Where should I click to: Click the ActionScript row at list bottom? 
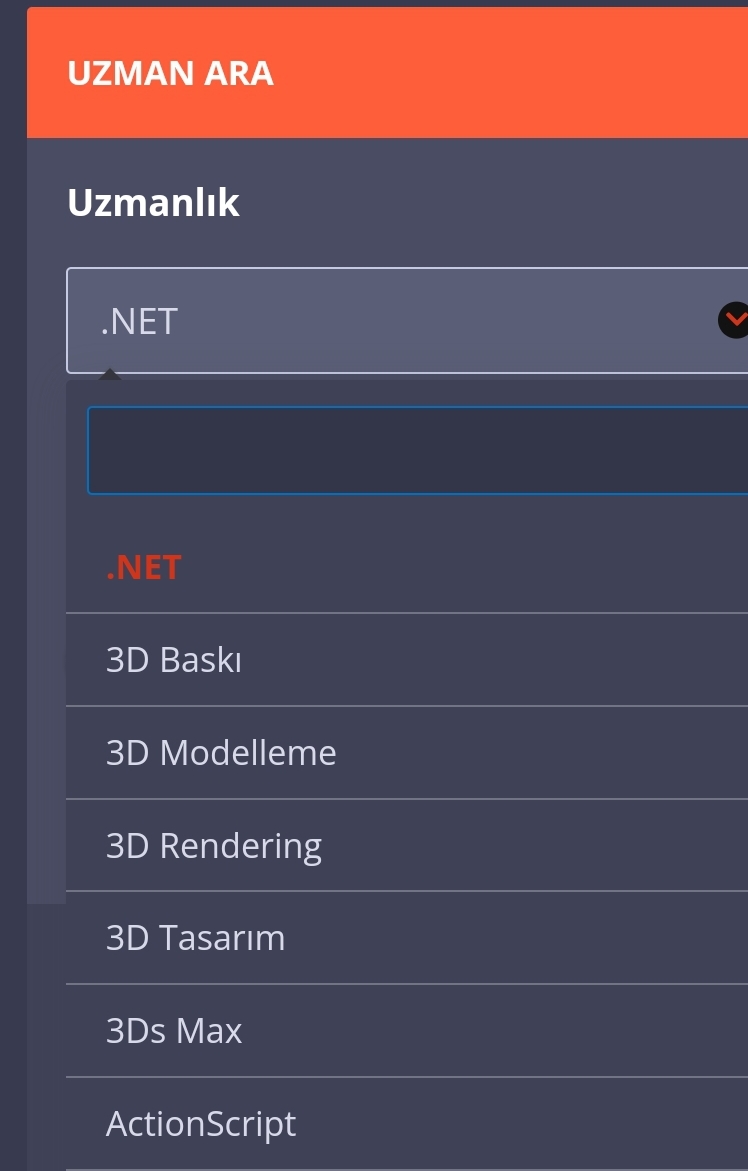click(x=407, y=1123)
